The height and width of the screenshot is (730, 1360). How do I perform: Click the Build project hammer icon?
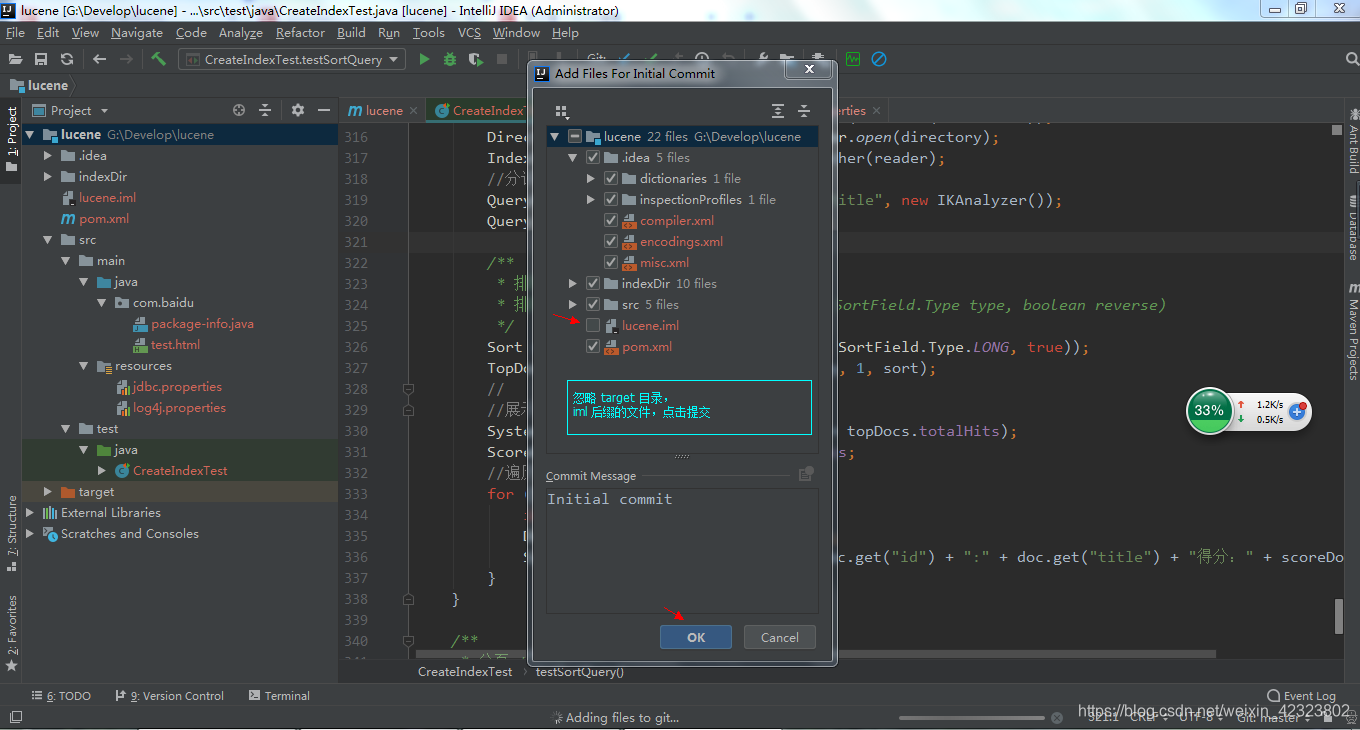click(x=158, y=59)
